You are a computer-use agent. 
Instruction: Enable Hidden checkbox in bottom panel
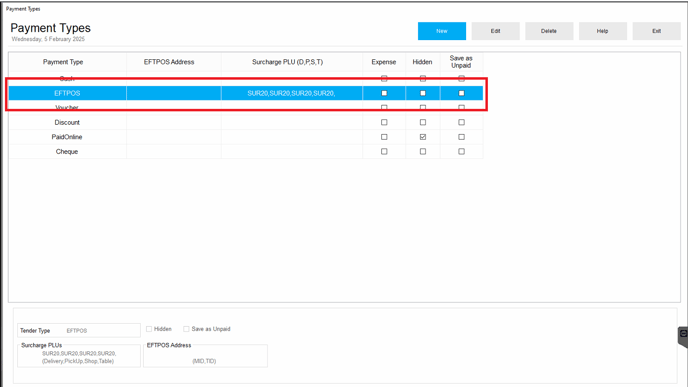coord(149,329)
